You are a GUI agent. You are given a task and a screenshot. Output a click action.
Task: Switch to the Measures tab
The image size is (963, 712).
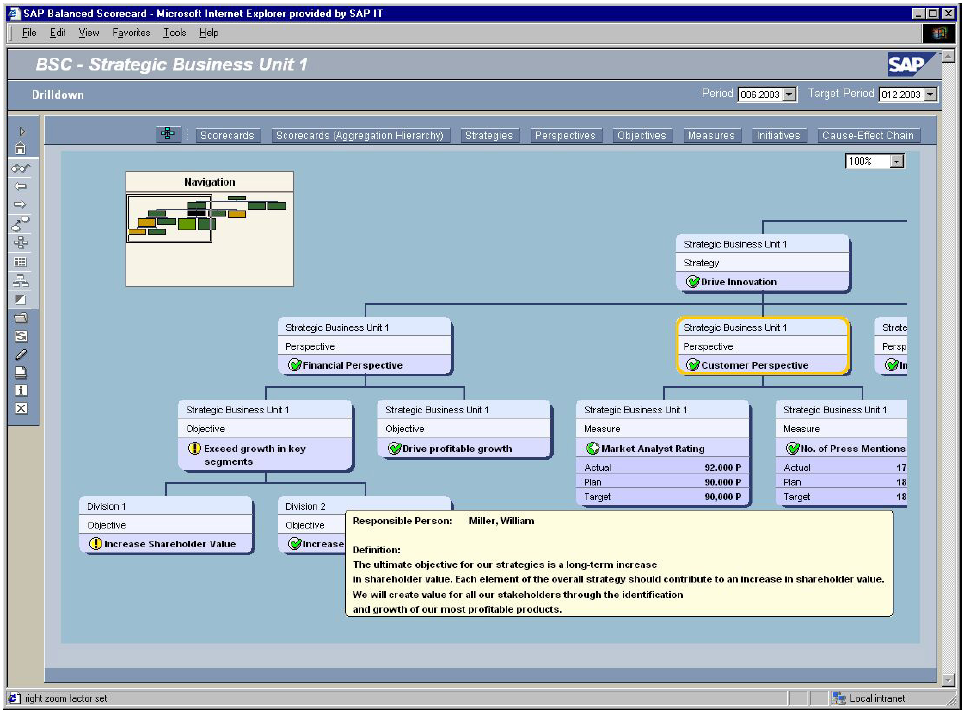pyautogui.click(x=711, y=135)
